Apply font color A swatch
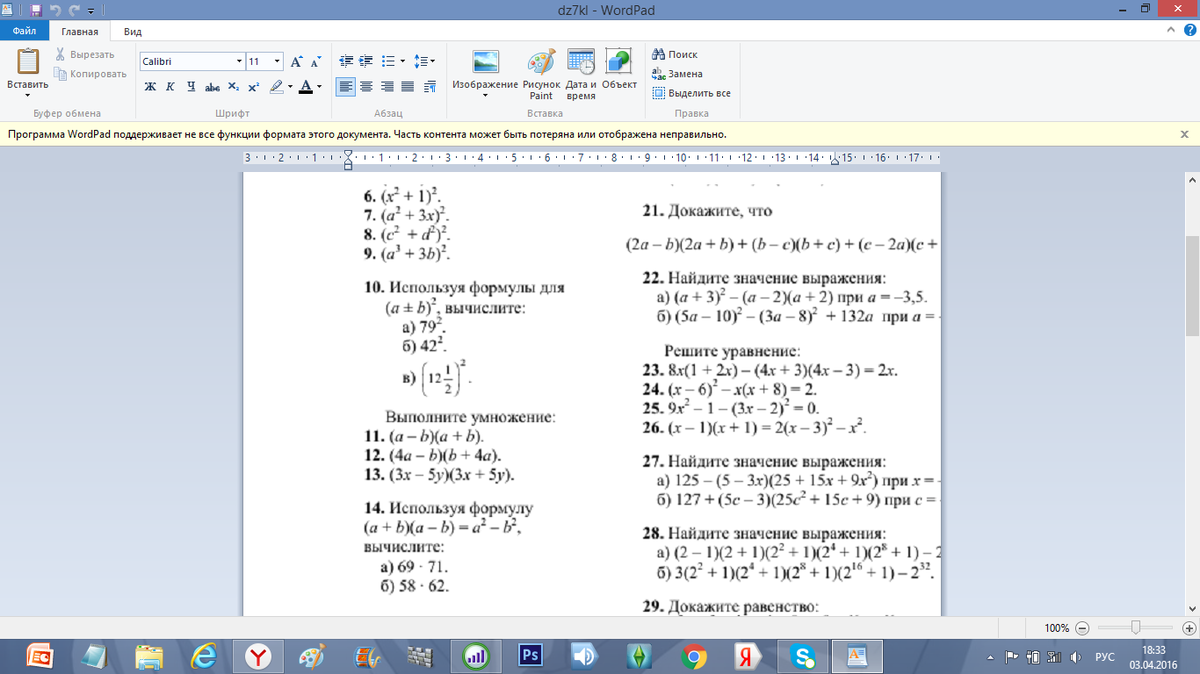 (306, 86)
